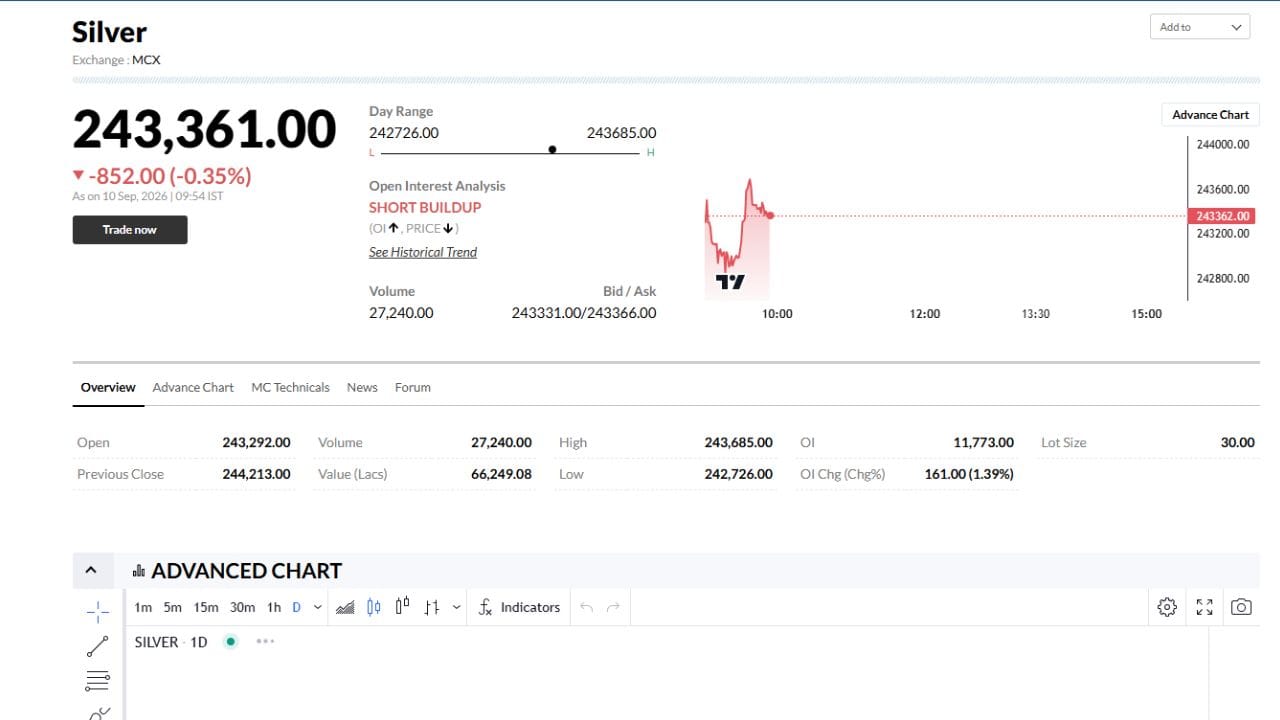The height and width of the screenshot is (720, 1280).
Task: Open chart settings gear
Action: (x=1167, y=607)
